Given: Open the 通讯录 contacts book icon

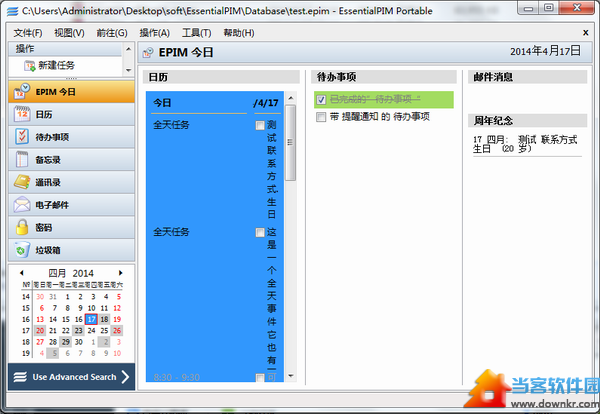Looking at the screenshot, I should (x=22, y=182).
